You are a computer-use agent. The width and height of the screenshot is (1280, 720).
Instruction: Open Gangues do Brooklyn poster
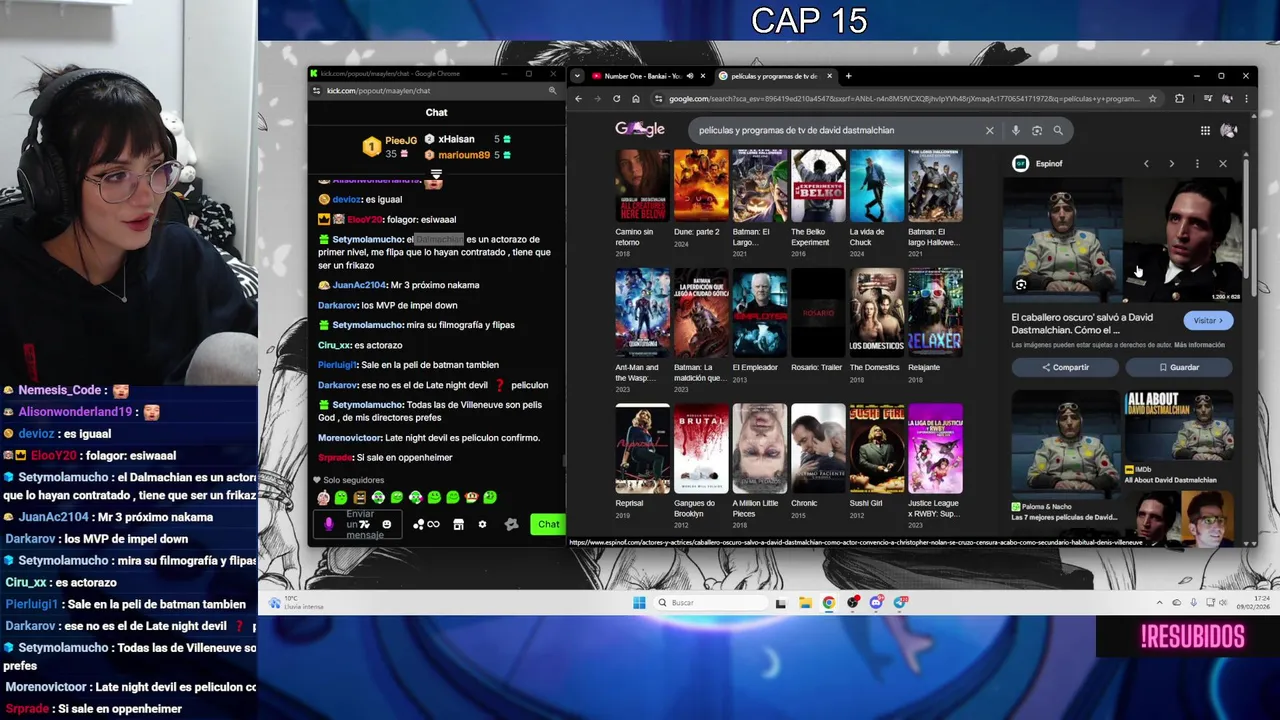point(701,448)
